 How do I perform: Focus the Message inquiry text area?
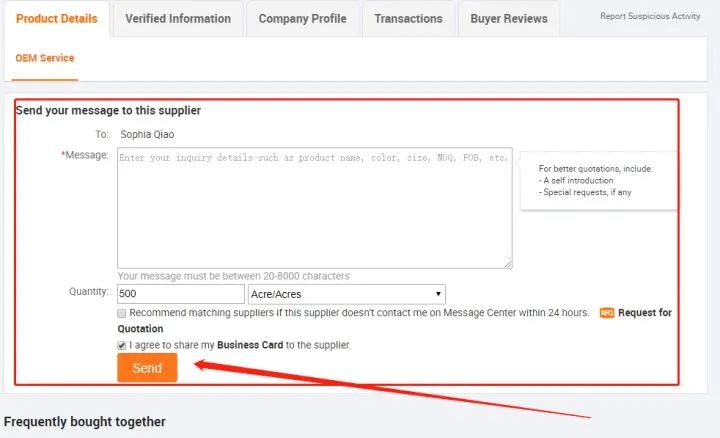click(315, 208)
